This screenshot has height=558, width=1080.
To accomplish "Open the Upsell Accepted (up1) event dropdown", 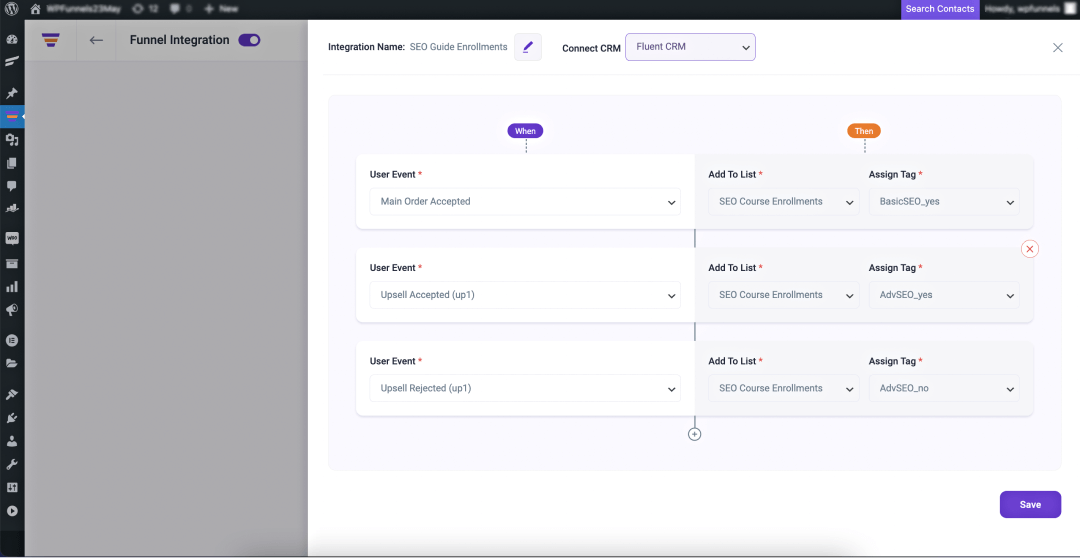I will click(x=525, y=295).
